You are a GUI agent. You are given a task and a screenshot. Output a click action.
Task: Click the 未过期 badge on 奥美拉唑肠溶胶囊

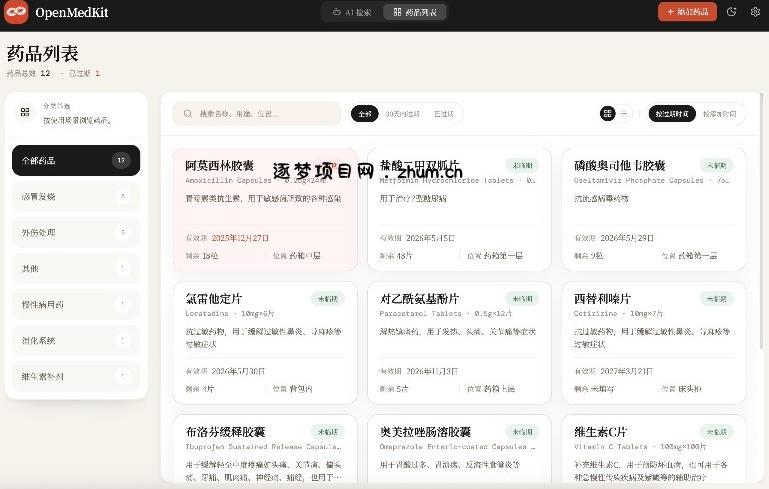coord(522,432)
